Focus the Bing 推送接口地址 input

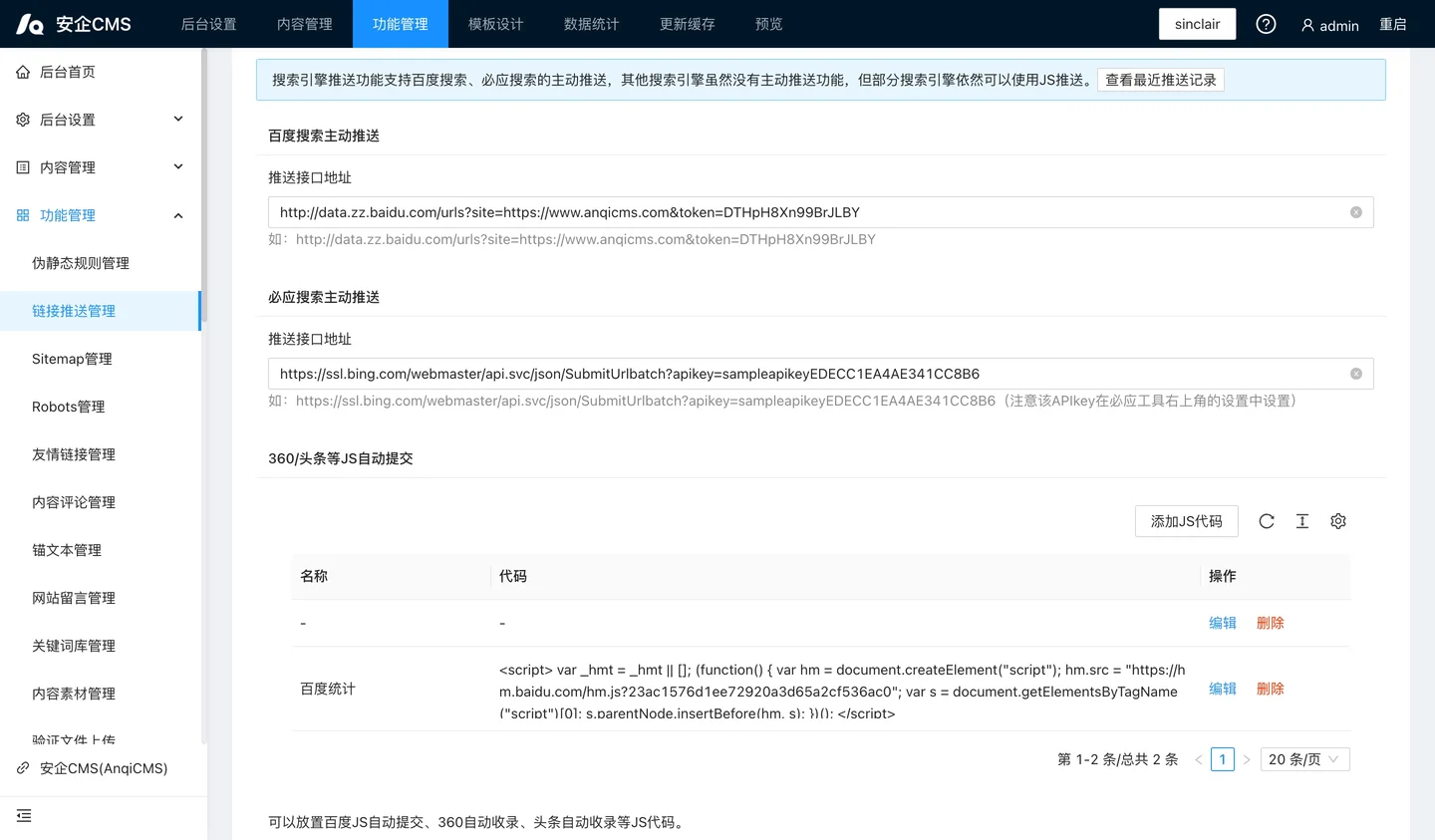click(820, 374)
